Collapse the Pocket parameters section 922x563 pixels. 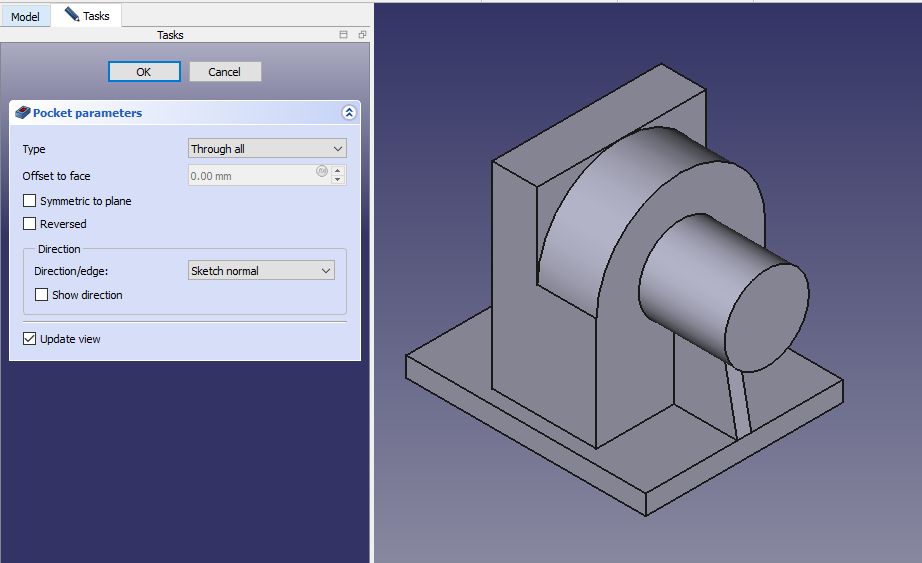pos(348,113)
